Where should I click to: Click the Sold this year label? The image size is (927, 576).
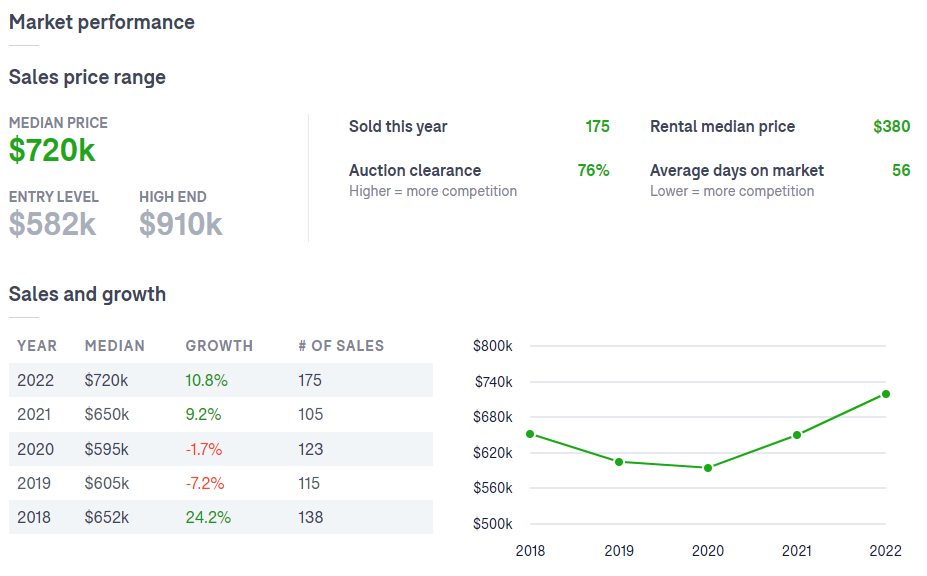click(x=398, y=127)
